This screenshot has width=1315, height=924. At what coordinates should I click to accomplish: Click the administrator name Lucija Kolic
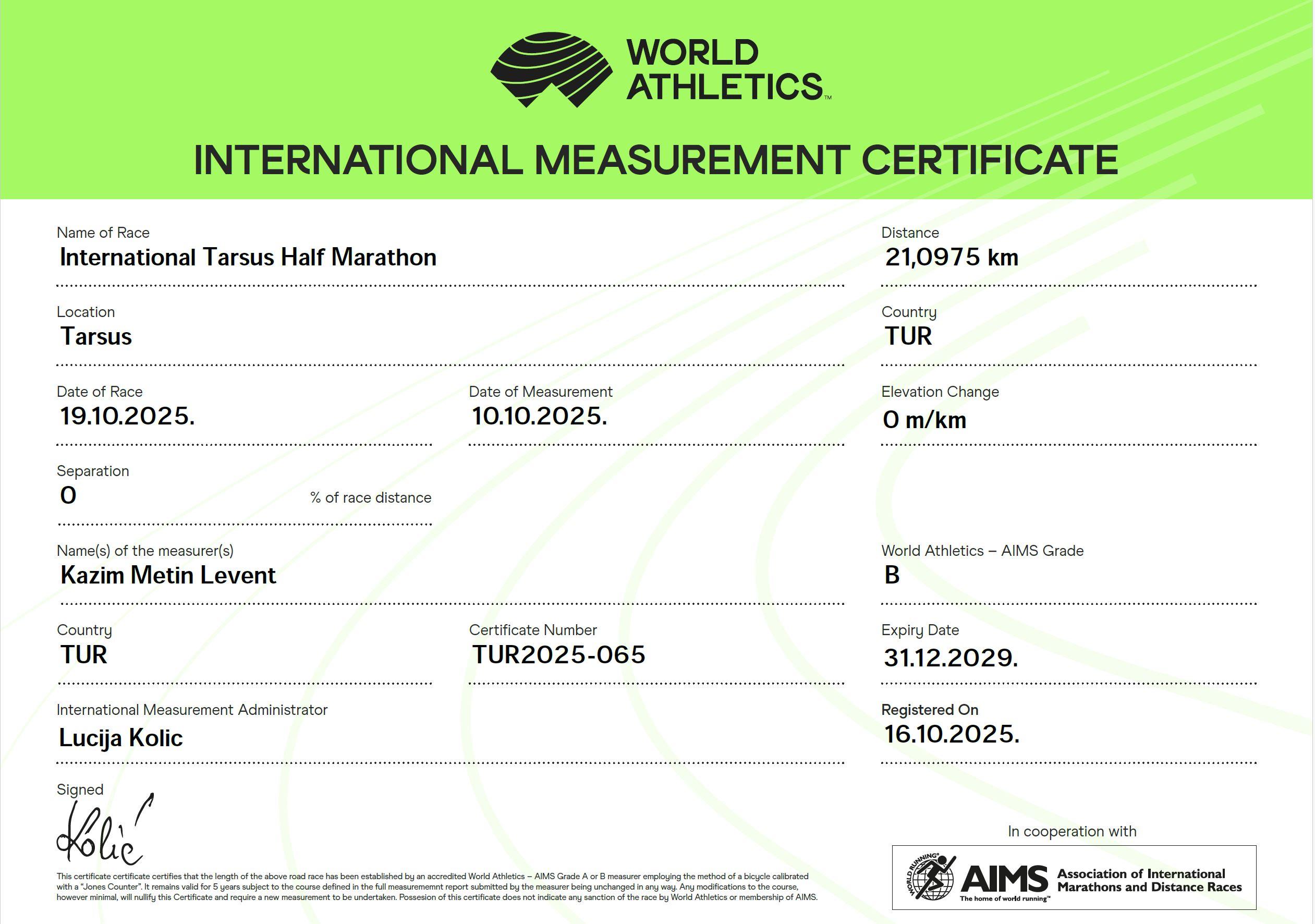click(121, 738)
